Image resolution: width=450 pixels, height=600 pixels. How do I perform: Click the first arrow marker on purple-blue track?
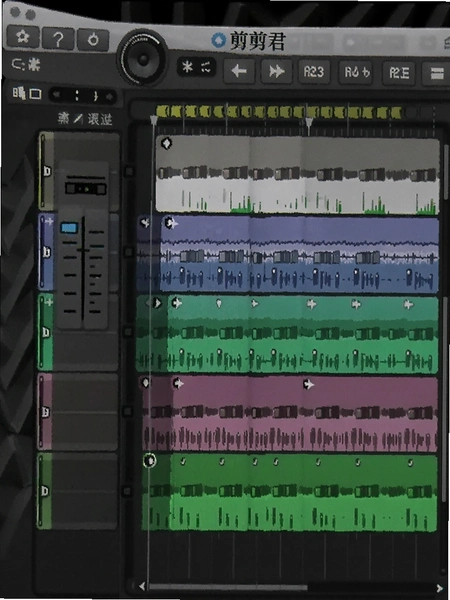coord(144,223)
